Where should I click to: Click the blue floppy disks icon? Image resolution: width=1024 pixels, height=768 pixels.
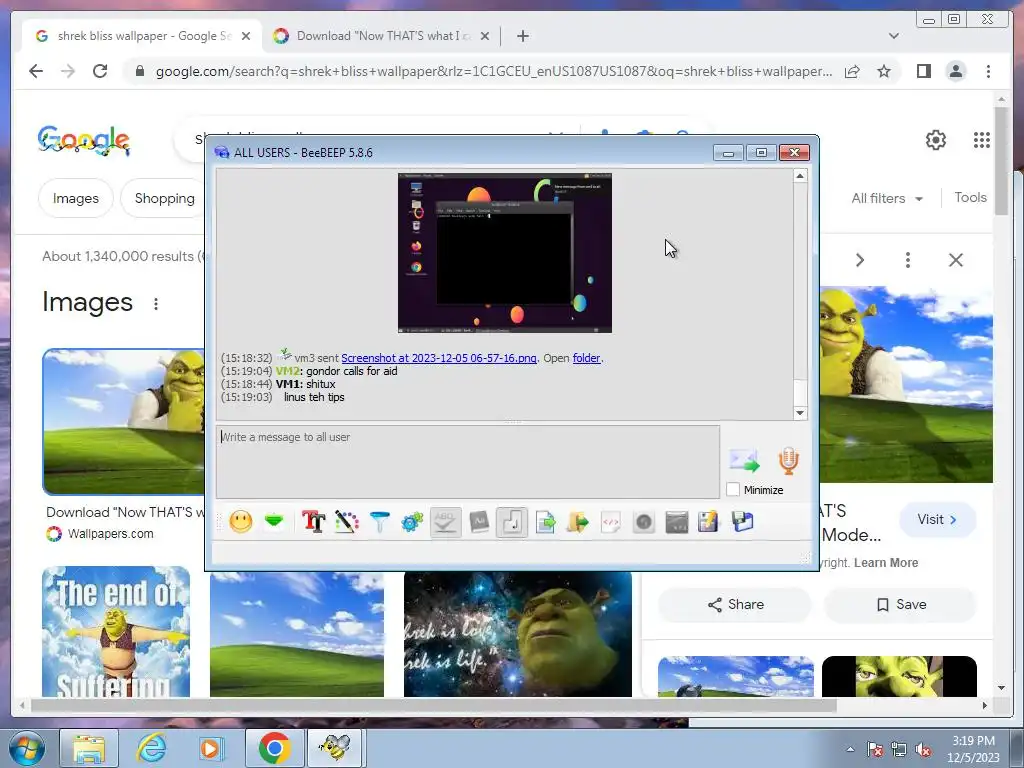[x=743, y=522]
